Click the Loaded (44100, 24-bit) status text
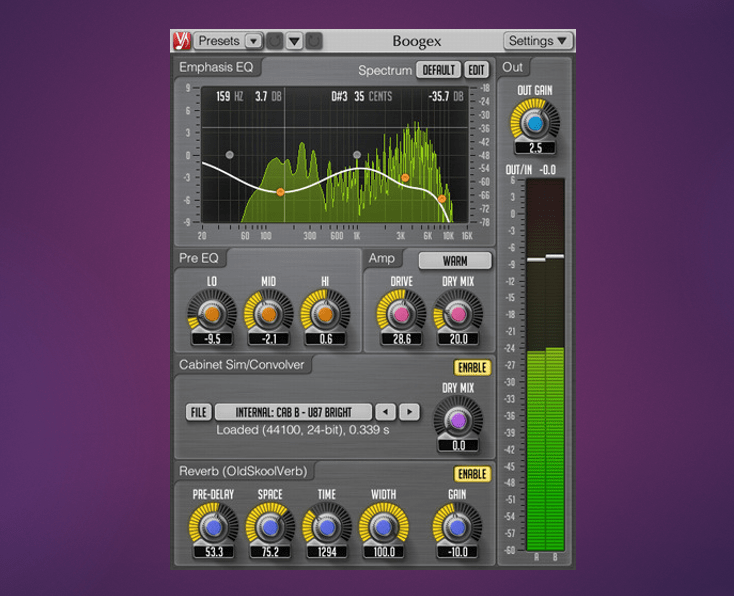734x596 pixels. tap(302, 430)
